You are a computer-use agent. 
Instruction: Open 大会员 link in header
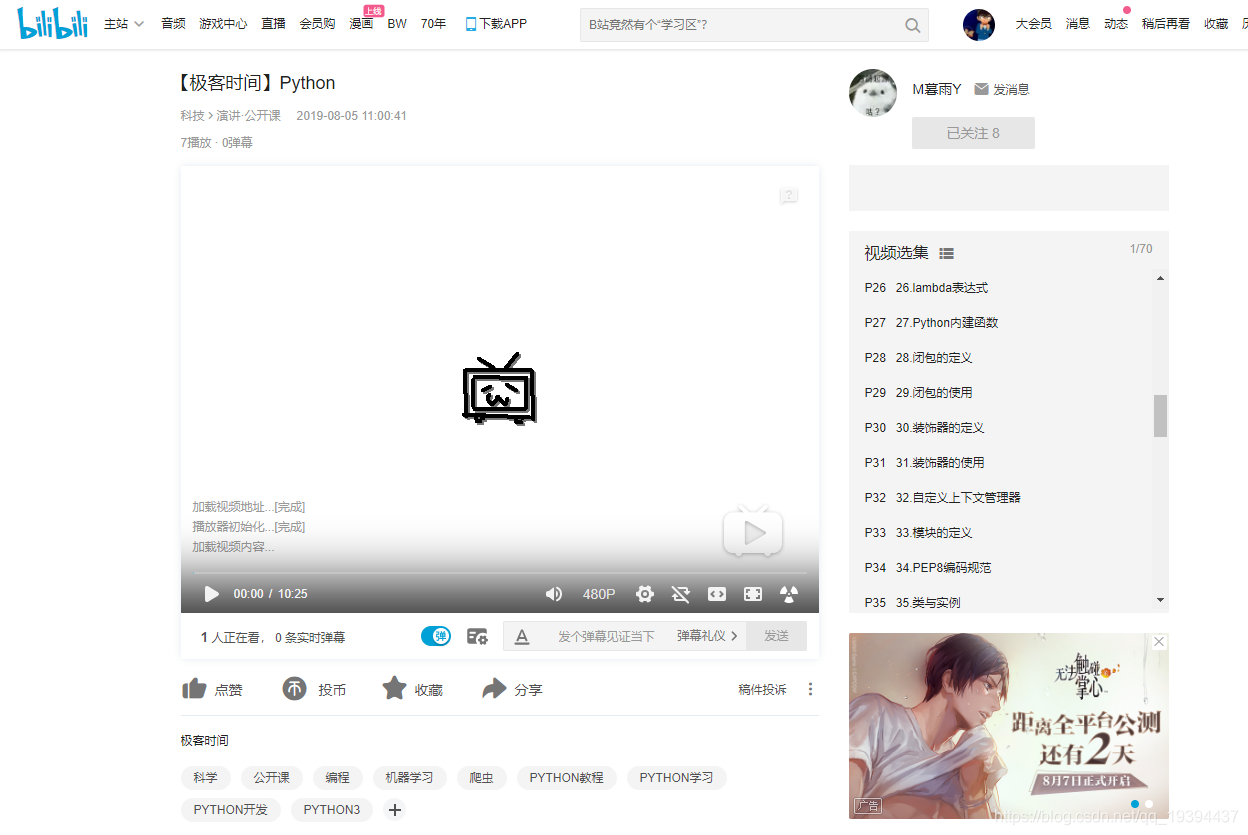pyautogui.click(x=1033, y=24)
